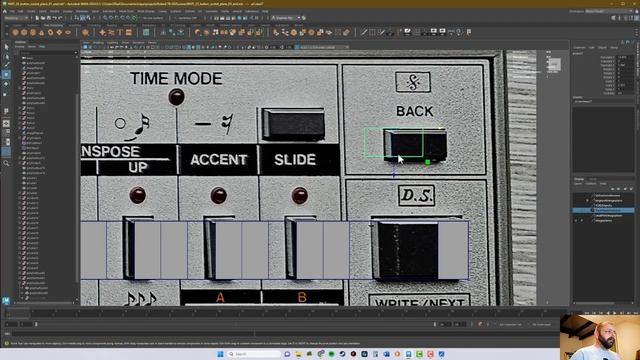
Task: Click the Outliner vertical scrollbar
Action: (77, 188)
